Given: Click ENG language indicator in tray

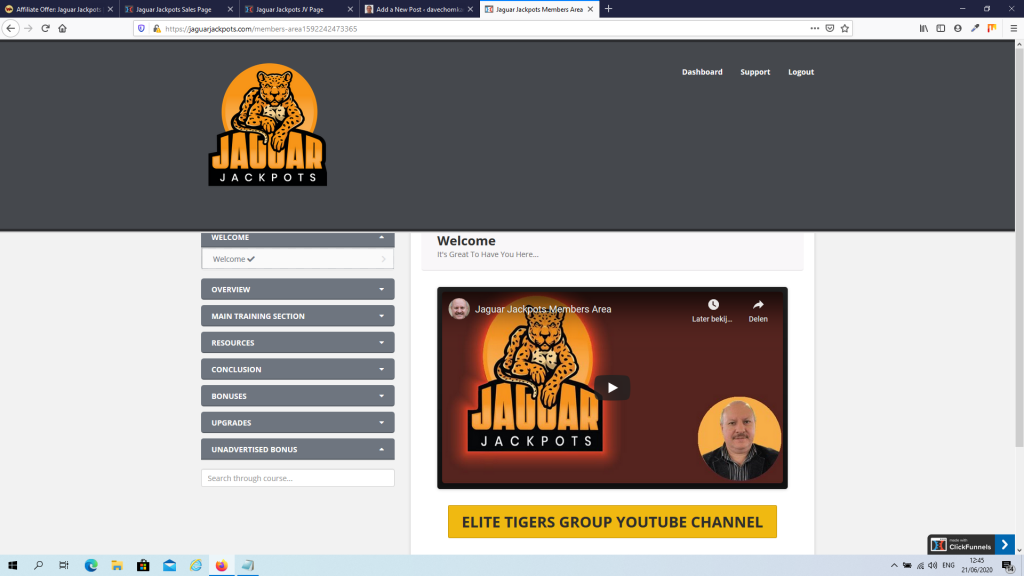Looking at the screenshot, I should click(x=948, y=566).
